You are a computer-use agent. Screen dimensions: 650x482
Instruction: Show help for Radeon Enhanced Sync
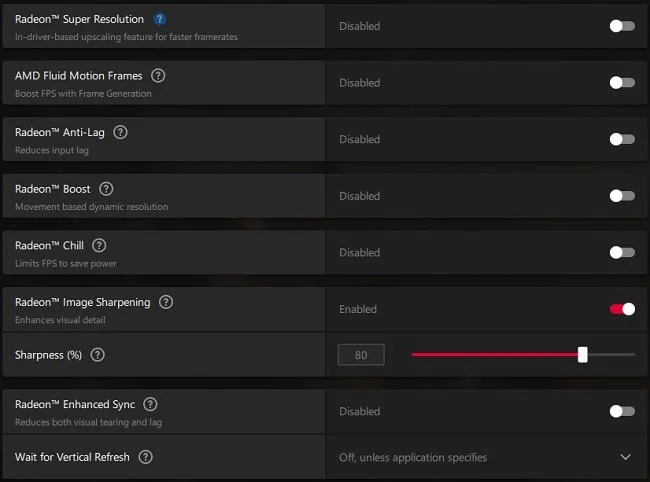click(150, 404)
